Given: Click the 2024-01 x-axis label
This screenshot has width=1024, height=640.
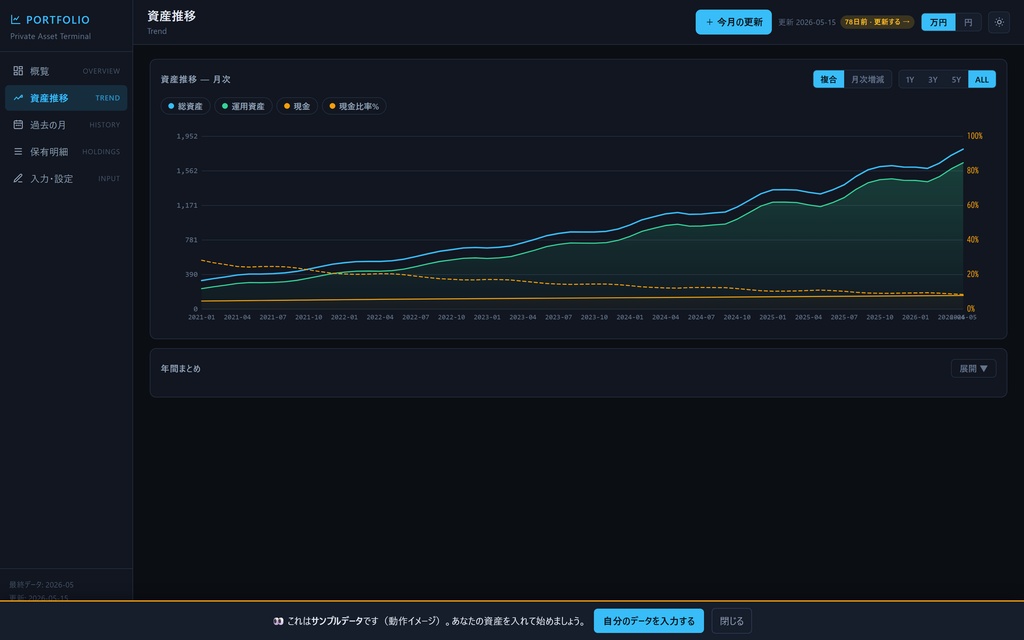Looking at the screenshot, I should point(630,317).
